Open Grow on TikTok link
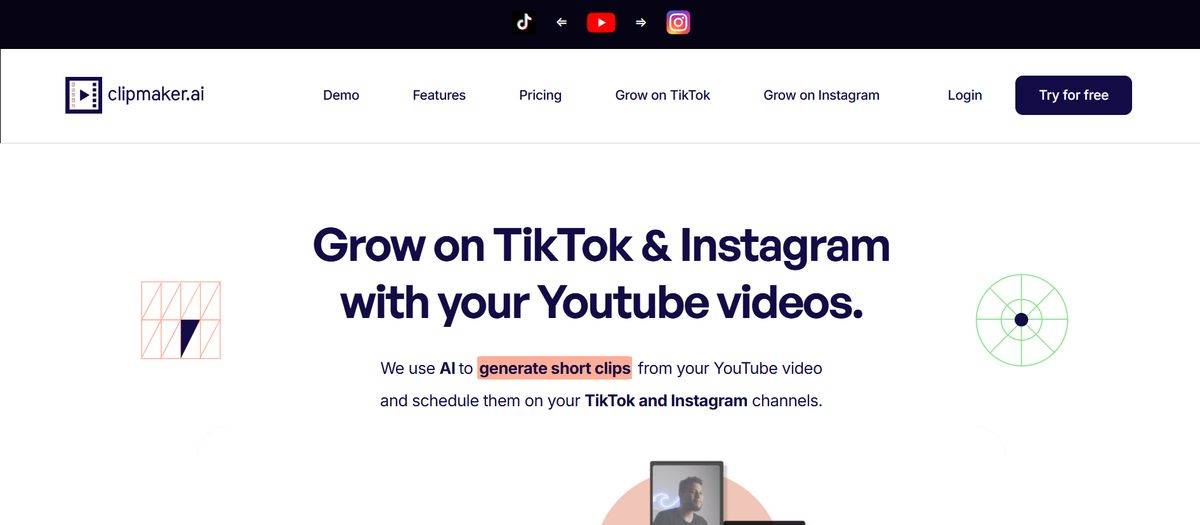1200x525 pixels. coord(662,95)
